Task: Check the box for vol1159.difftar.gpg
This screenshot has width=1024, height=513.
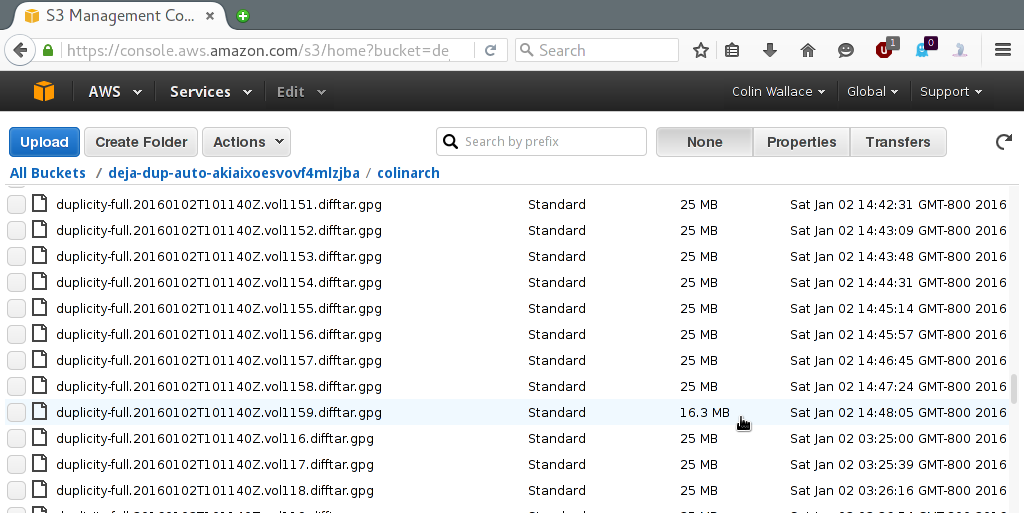Action: 16,412
